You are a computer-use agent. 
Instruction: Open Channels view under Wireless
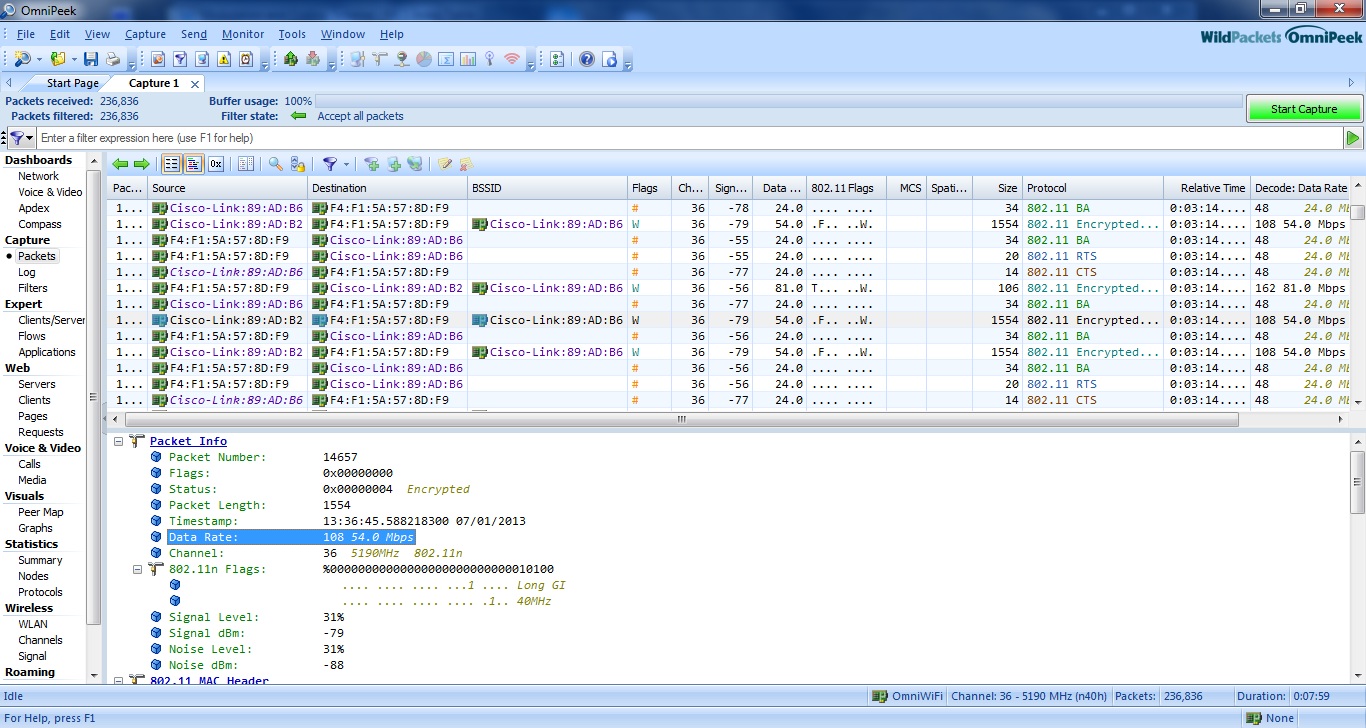tap(40, 640)
